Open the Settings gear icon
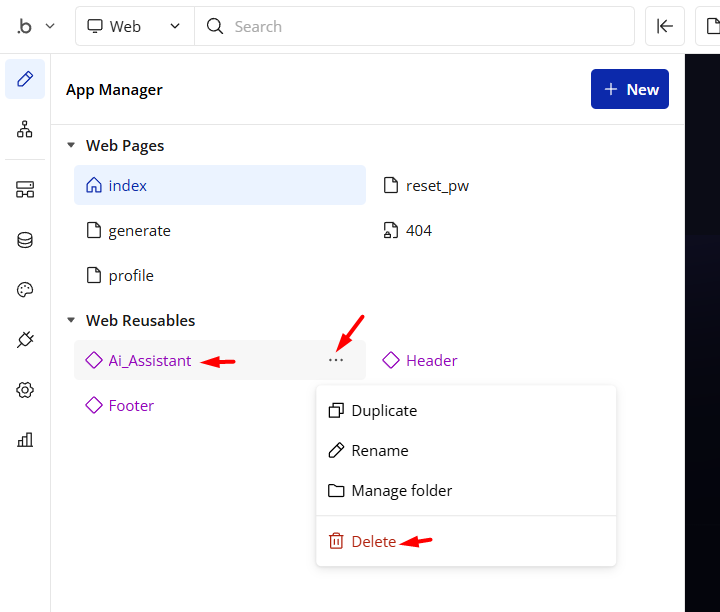 click(x=25, y=390)
